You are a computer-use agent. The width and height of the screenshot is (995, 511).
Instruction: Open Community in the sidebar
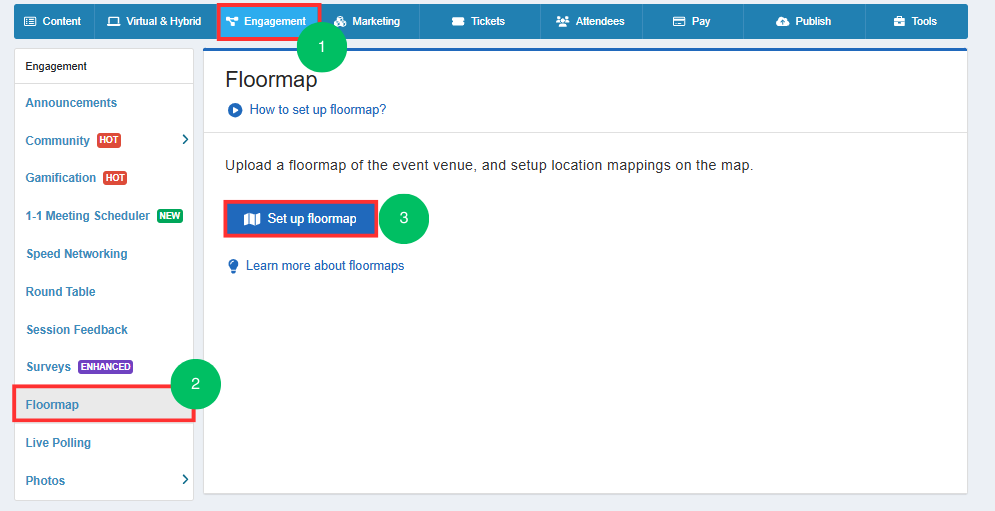coord(57,140)
